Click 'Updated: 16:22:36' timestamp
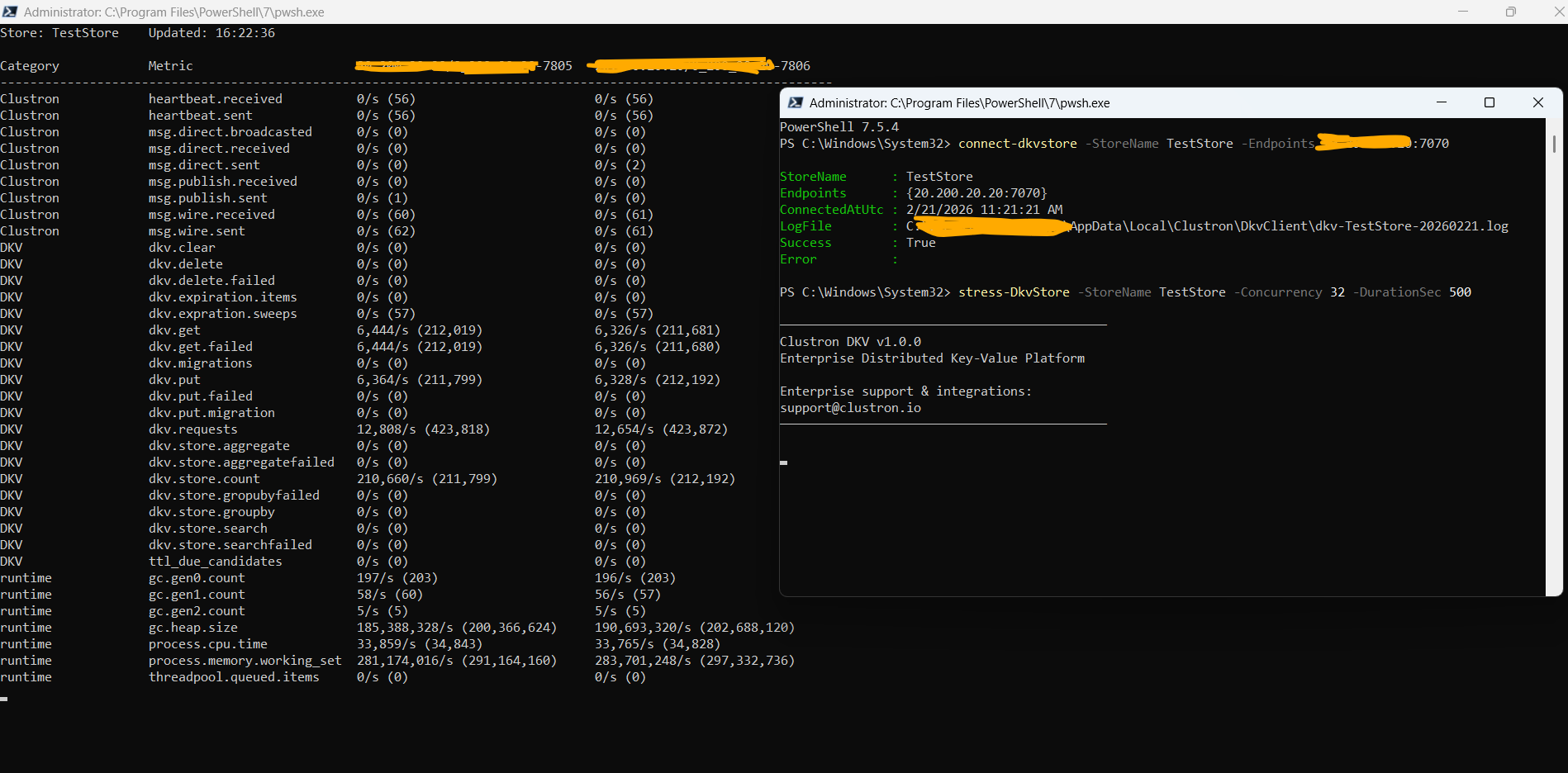 tap(211, 33)
